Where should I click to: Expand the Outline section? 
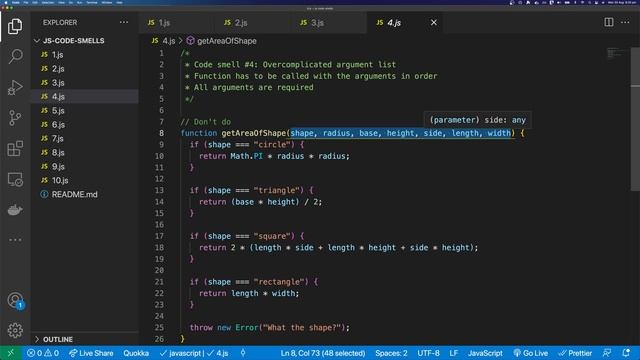[58, 340]
